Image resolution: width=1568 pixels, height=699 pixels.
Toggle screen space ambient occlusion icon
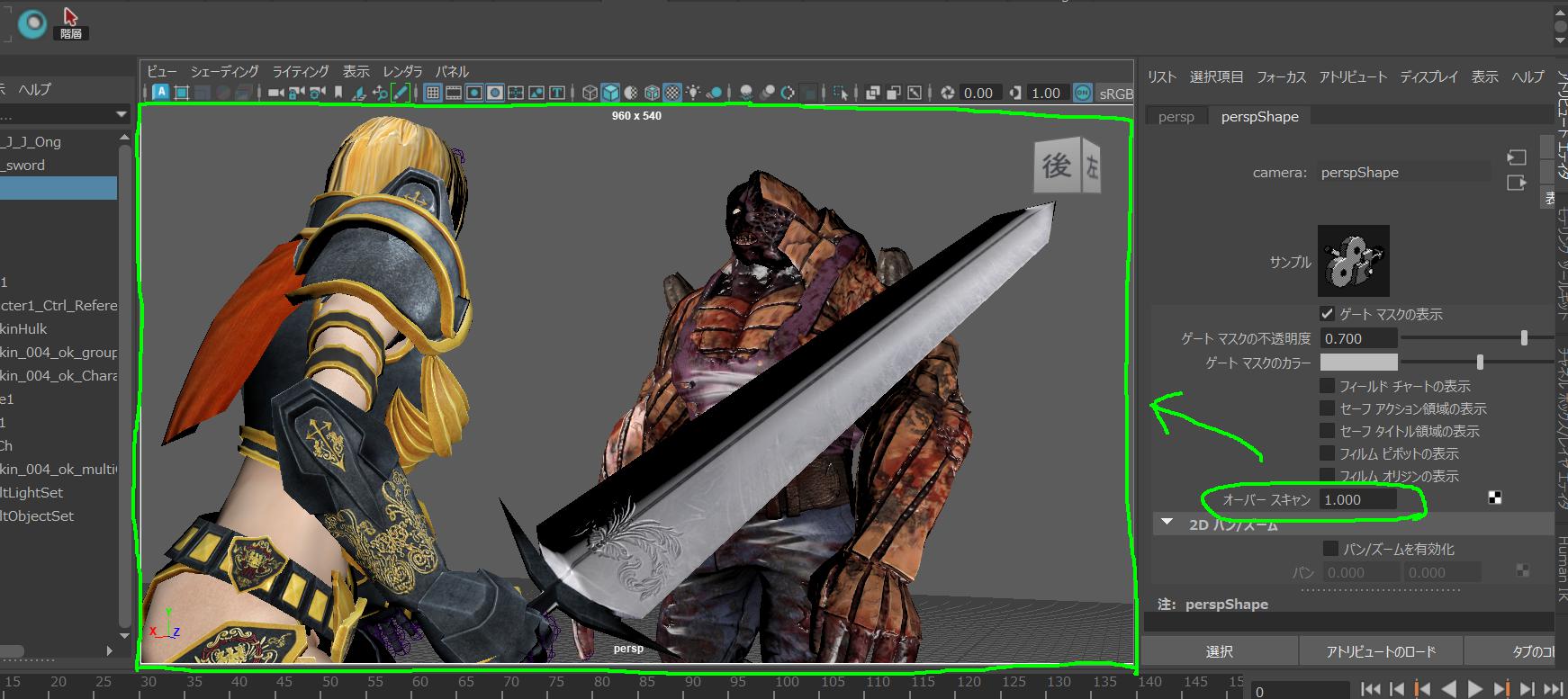(746, 93)
